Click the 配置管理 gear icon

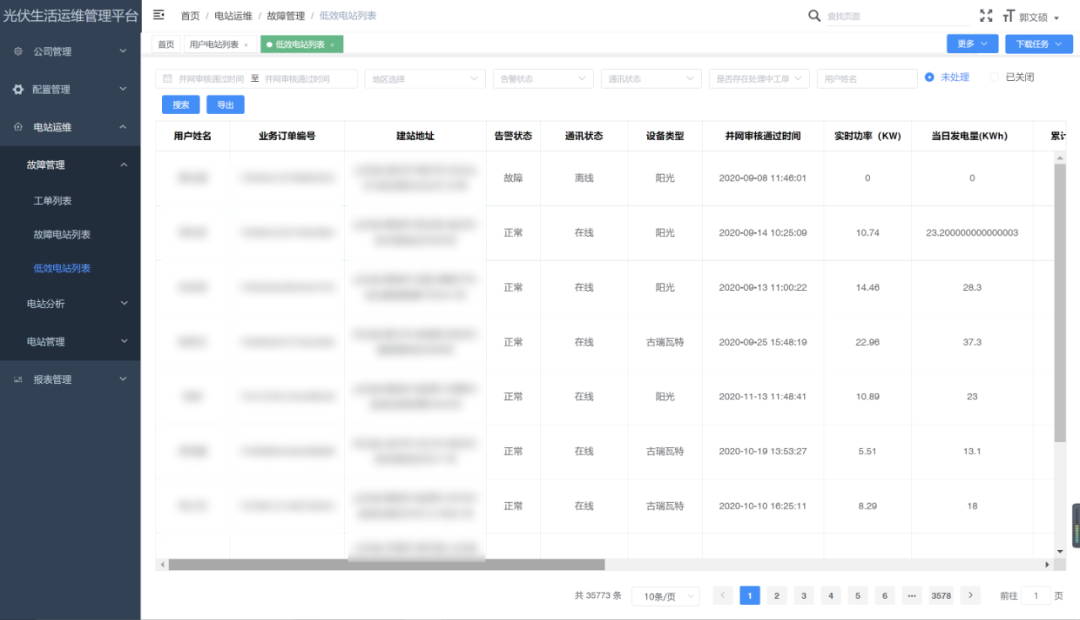(x=18, y=89)
